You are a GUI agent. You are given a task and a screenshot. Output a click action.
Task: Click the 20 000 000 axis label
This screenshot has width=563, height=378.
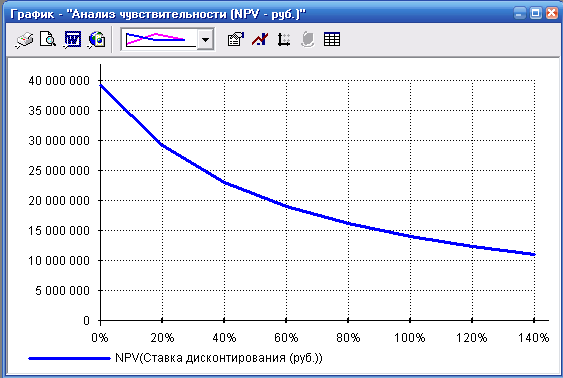point(59,201)
